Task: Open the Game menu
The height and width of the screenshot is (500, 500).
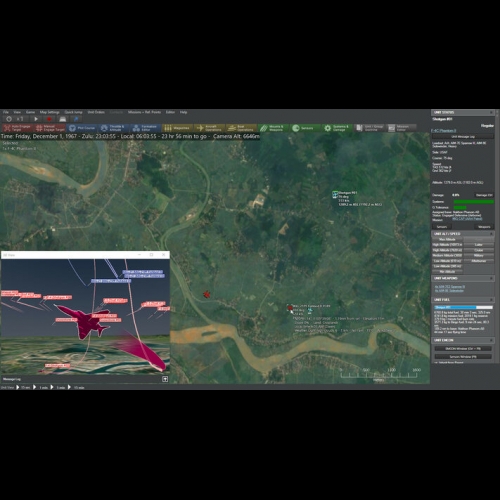Action: tap(30, 112)
